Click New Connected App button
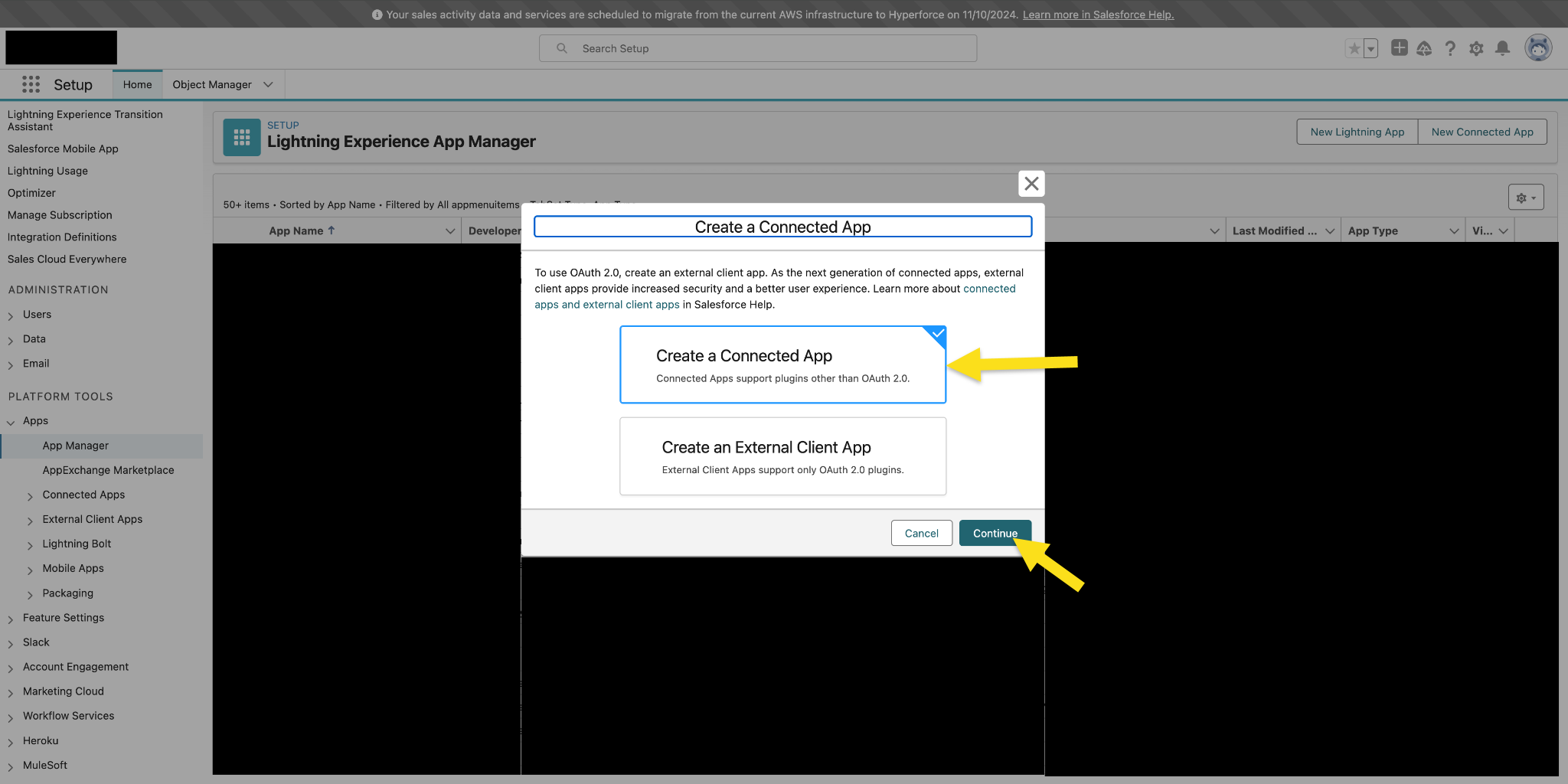1568x784 pixels. coord(1482,132)
